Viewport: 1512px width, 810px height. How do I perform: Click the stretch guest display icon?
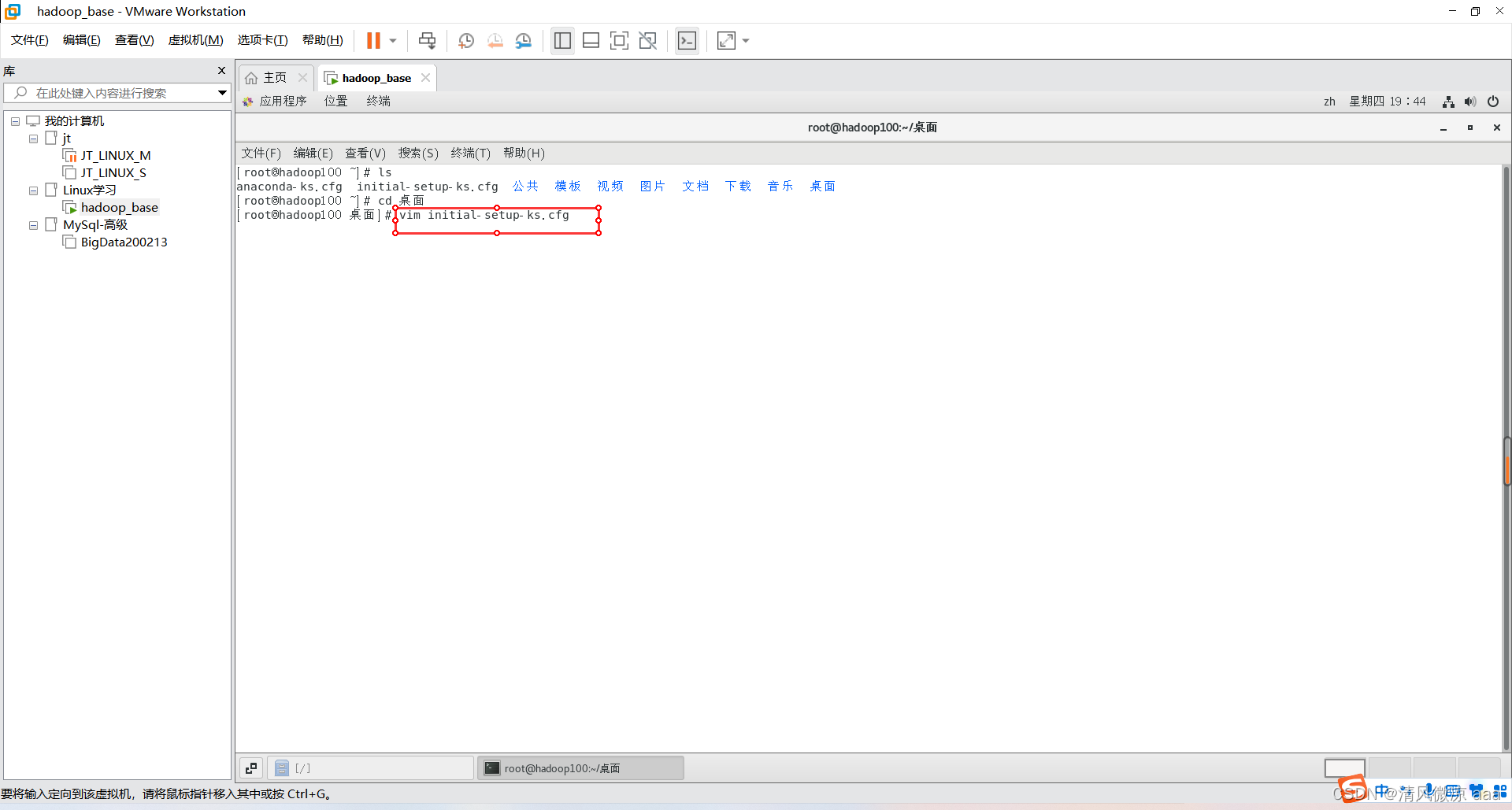(726, 40)
